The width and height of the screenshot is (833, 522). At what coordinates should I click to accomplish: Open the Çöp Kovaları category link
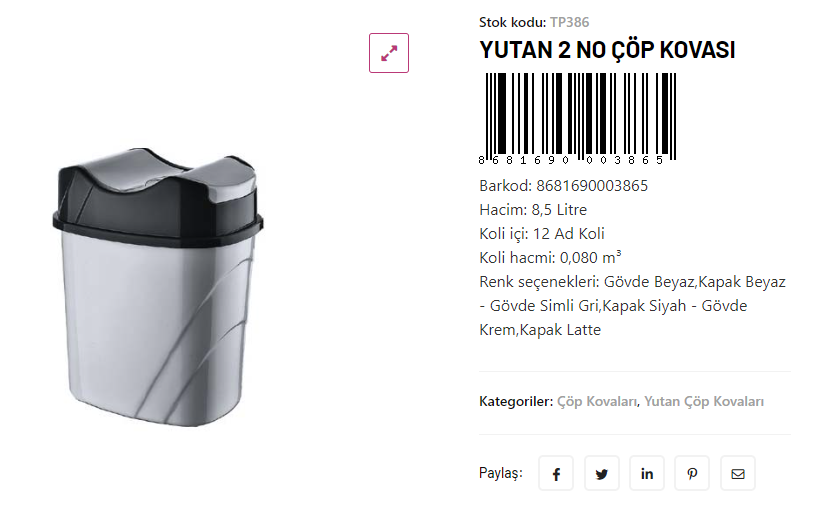(597, 401)
